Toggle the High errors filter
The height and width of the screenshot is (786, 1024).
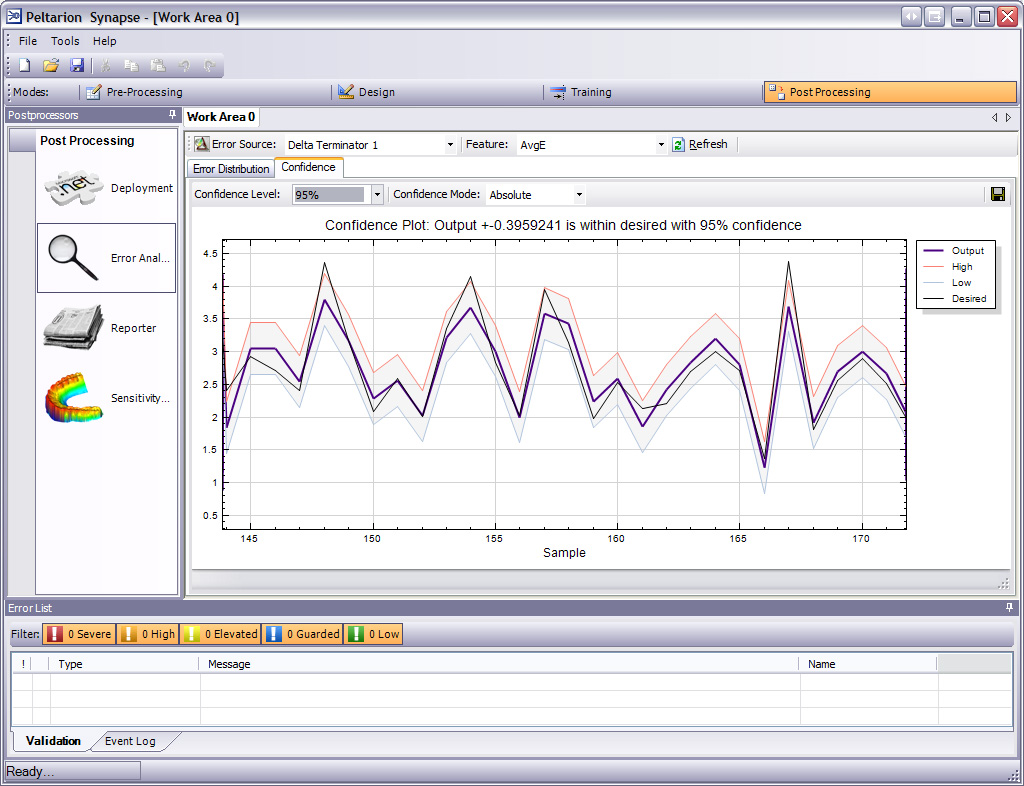pos(147,634)
